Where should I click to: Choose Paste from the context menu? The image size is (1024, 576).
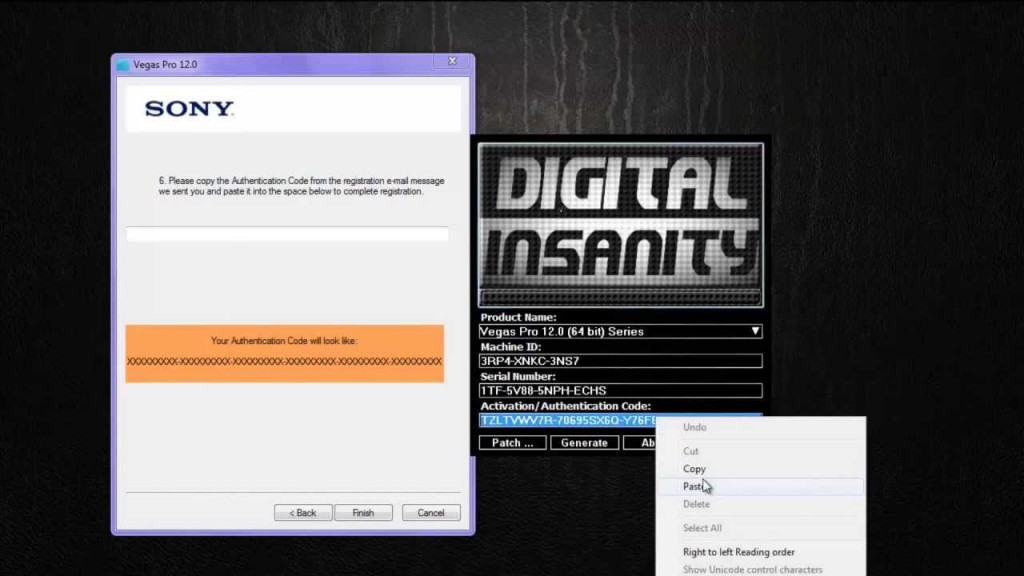pos(761,487)
